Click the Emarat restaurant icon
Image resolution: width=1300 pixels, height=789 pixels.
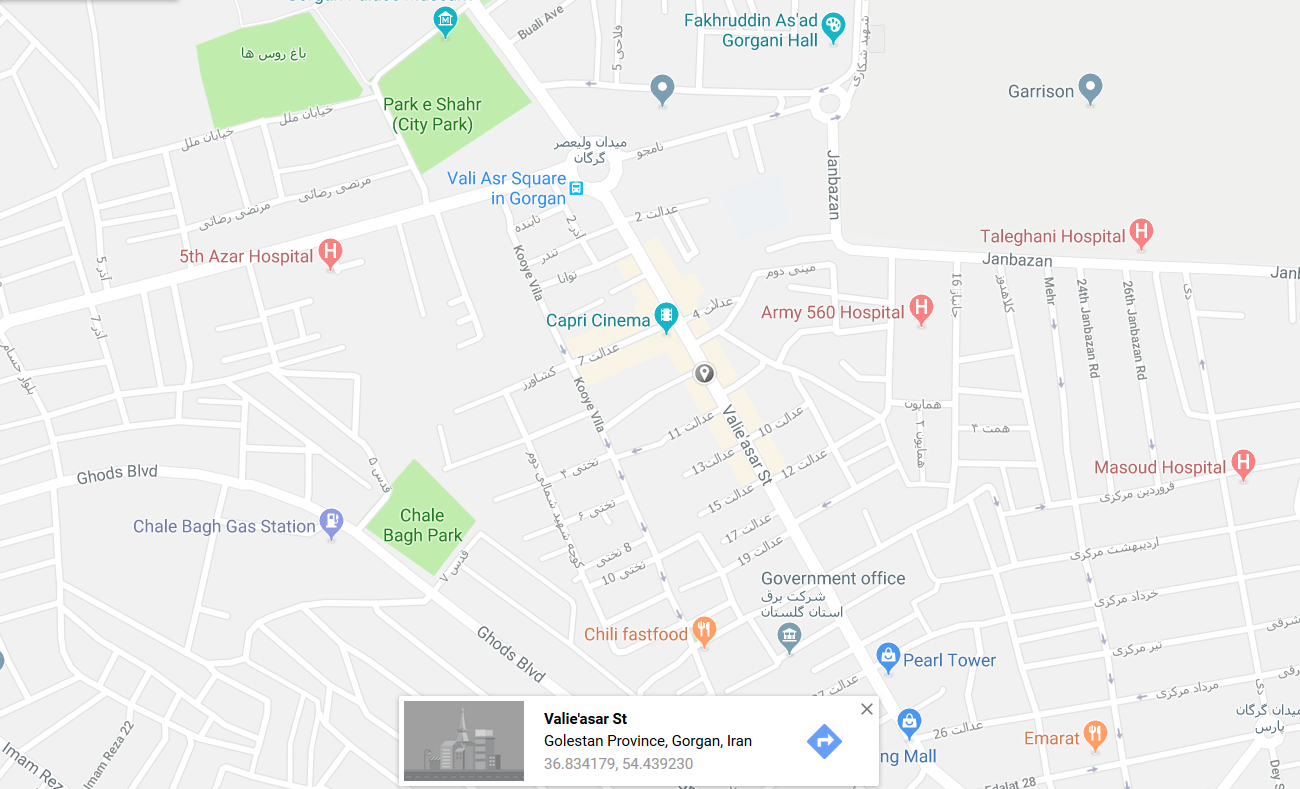click(1096, 736)
